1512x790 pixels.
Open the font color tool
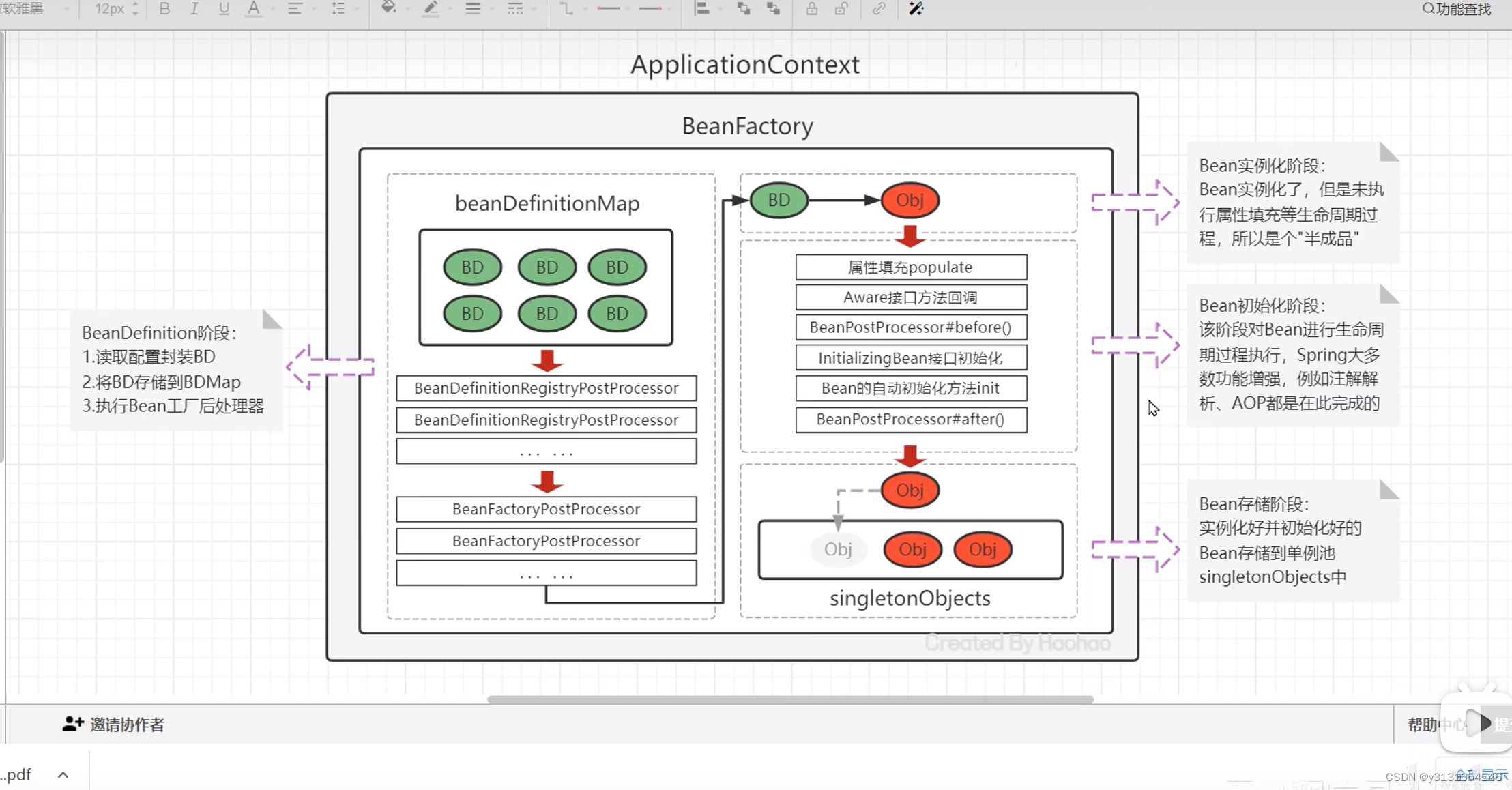[254, 9]
